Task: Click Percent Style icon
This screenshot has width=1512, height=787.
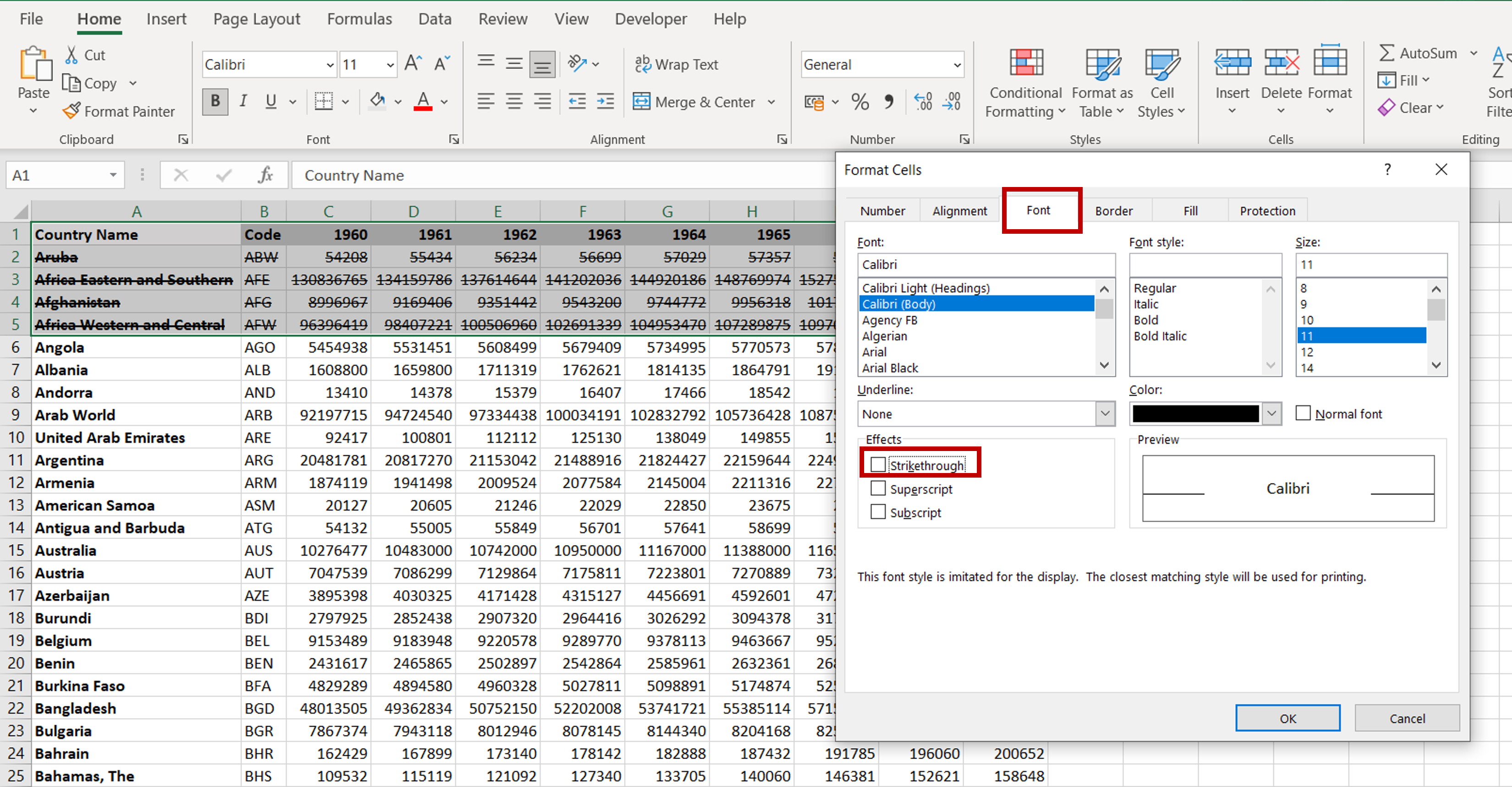Action: coord(860,102)
